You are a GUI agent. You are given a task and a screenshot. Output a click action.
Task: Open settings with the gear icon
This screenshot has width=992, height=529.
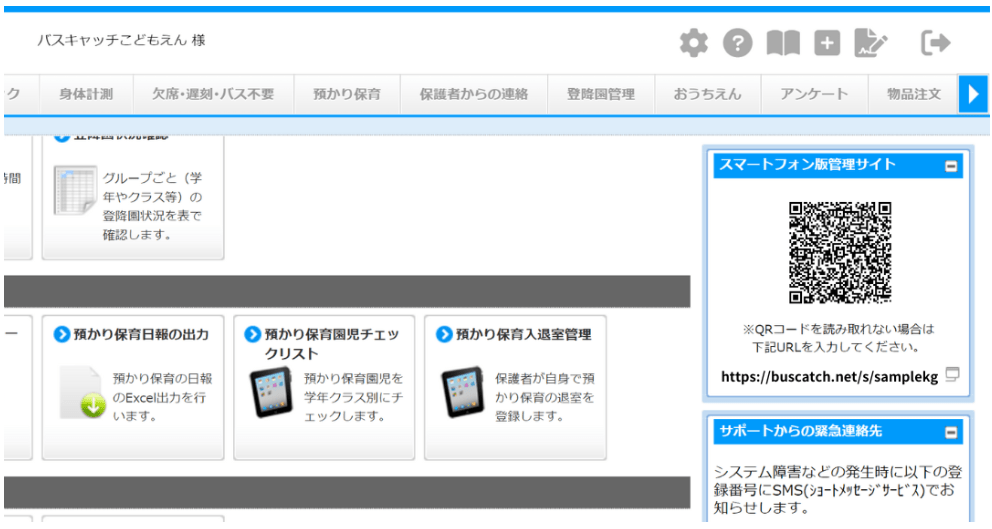(x=693, y=43)
